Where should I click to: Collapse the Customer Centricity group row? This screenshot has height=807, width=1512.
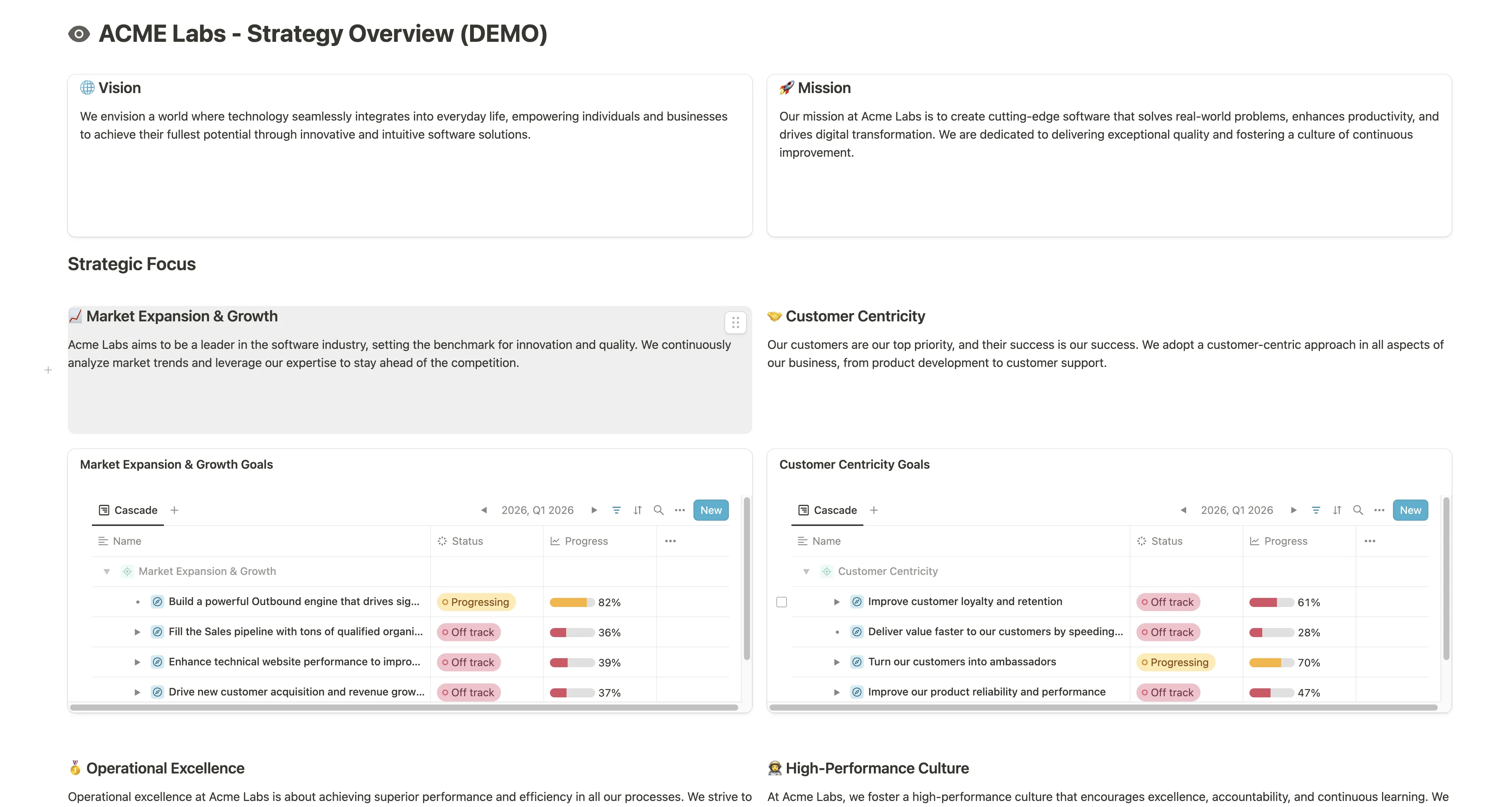click(x=806, y=571)
